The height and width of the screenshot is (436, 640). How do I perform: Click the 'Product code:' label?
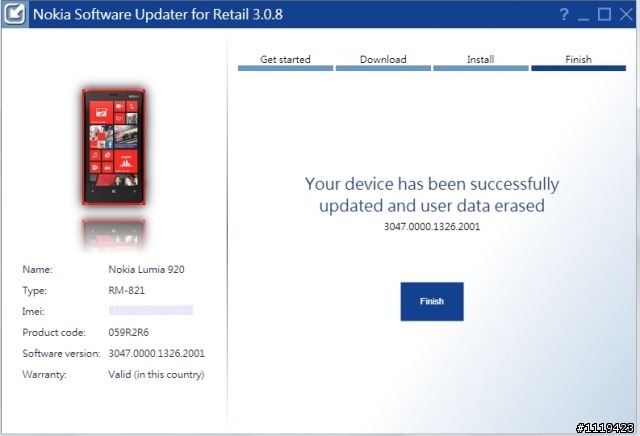tap(54, 332)
